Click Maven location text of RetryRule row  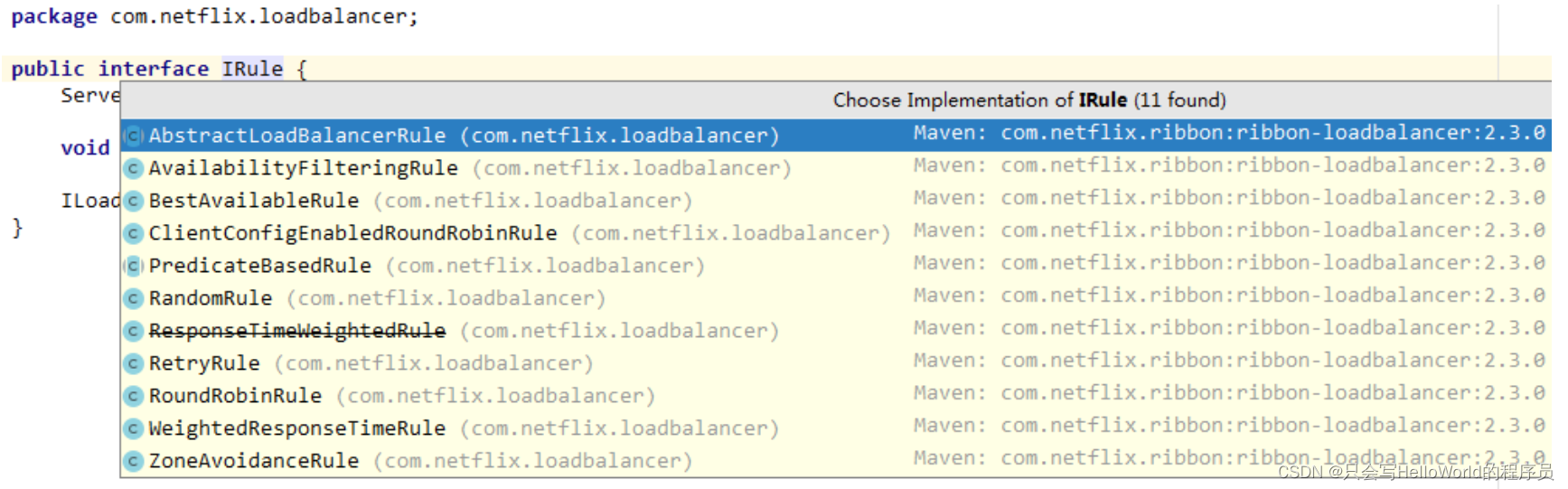tap(1229, 361)
